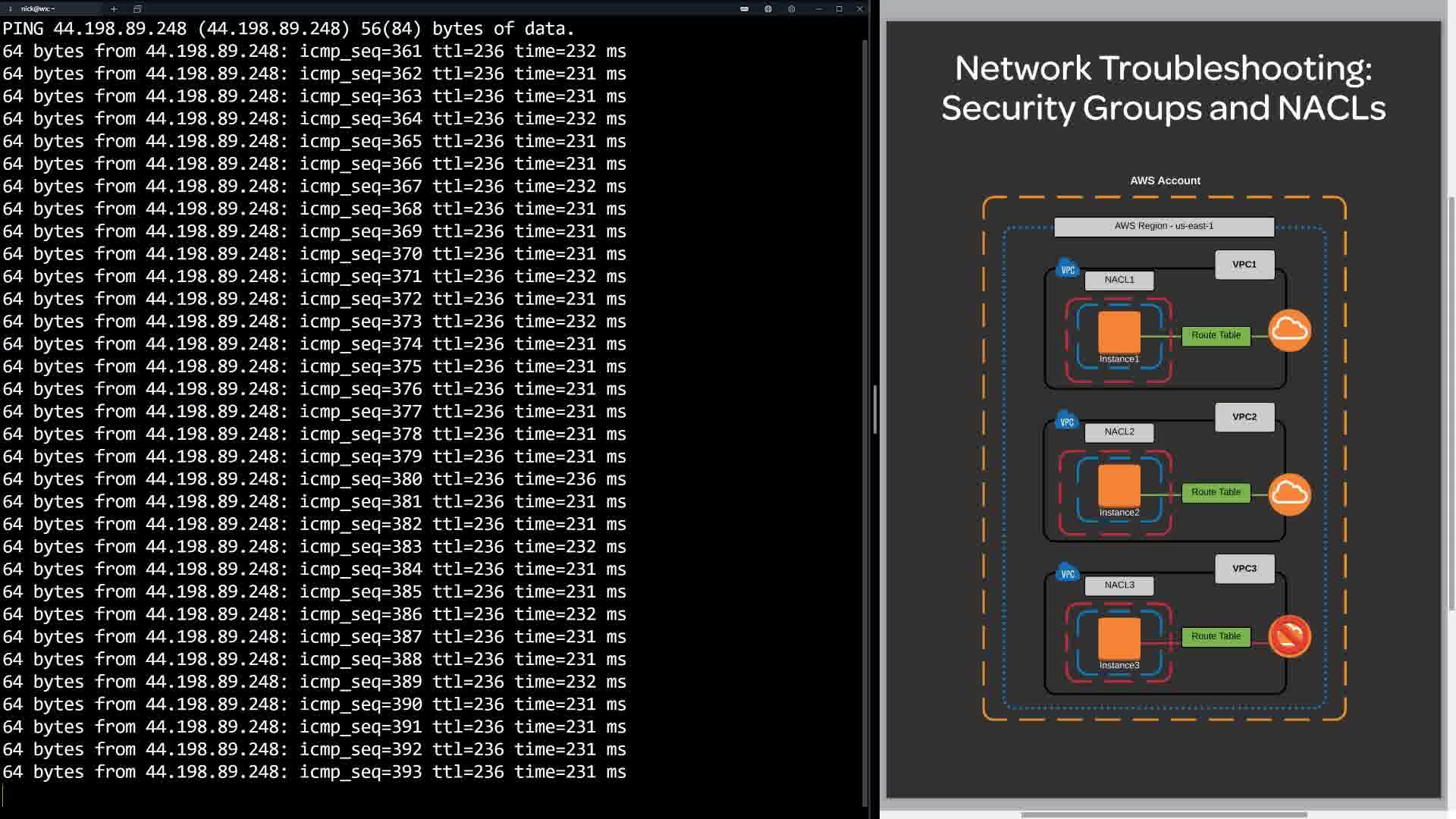Image resolution: width=1456 pixels, height=819 pixels.
Task: Click the NACL1 label box
Action: click(1119, 280)
